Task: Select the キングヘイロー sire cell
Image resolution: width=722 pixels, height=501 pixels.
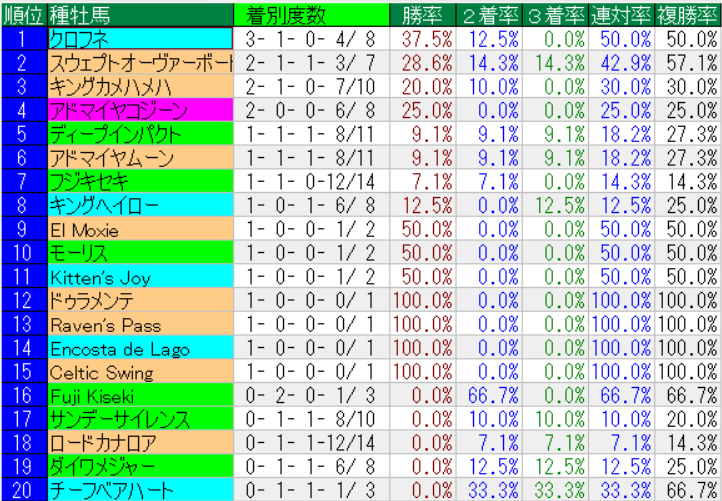Action: point(140,205)
